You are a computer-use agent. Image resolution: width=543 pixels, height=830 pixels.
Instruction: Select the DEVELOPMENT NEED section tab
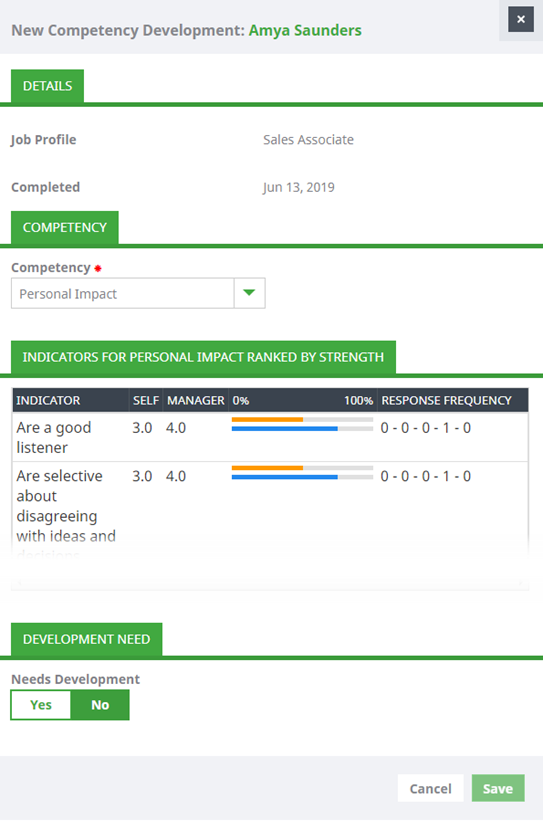(86, 639)
